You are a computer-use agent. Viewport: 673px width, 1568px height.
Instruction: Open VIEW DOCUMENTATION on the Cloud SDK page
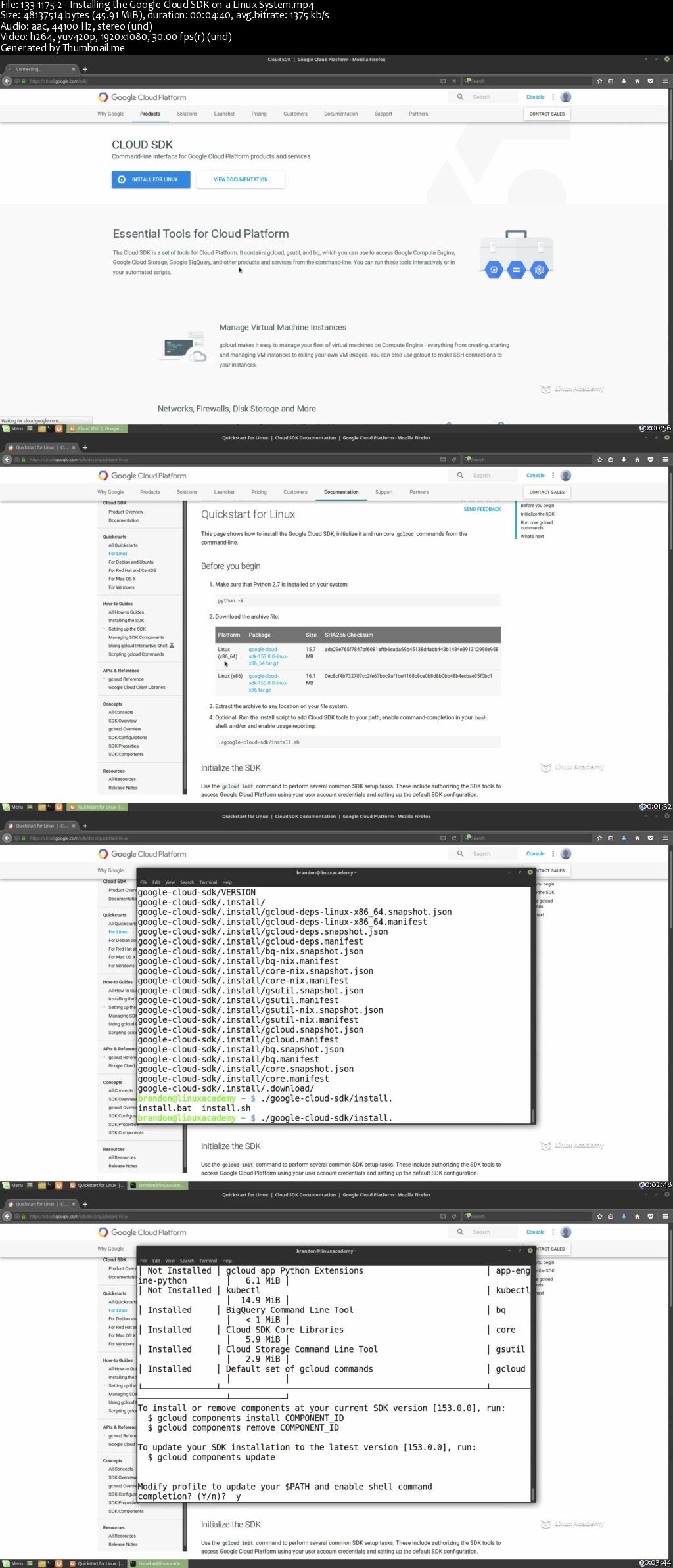(241, 179)
